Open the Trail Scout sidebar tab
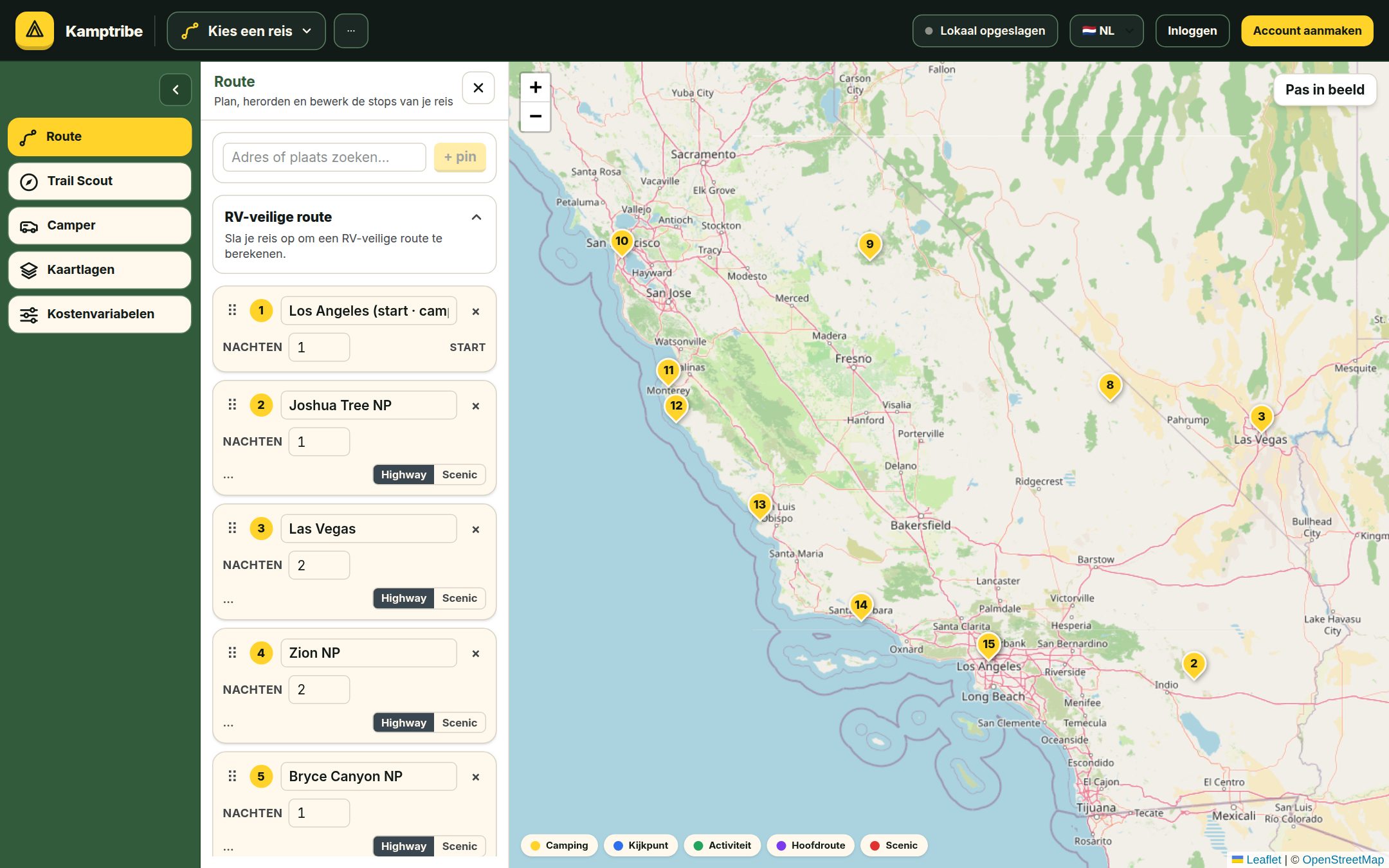 click(x=100, y=181)
